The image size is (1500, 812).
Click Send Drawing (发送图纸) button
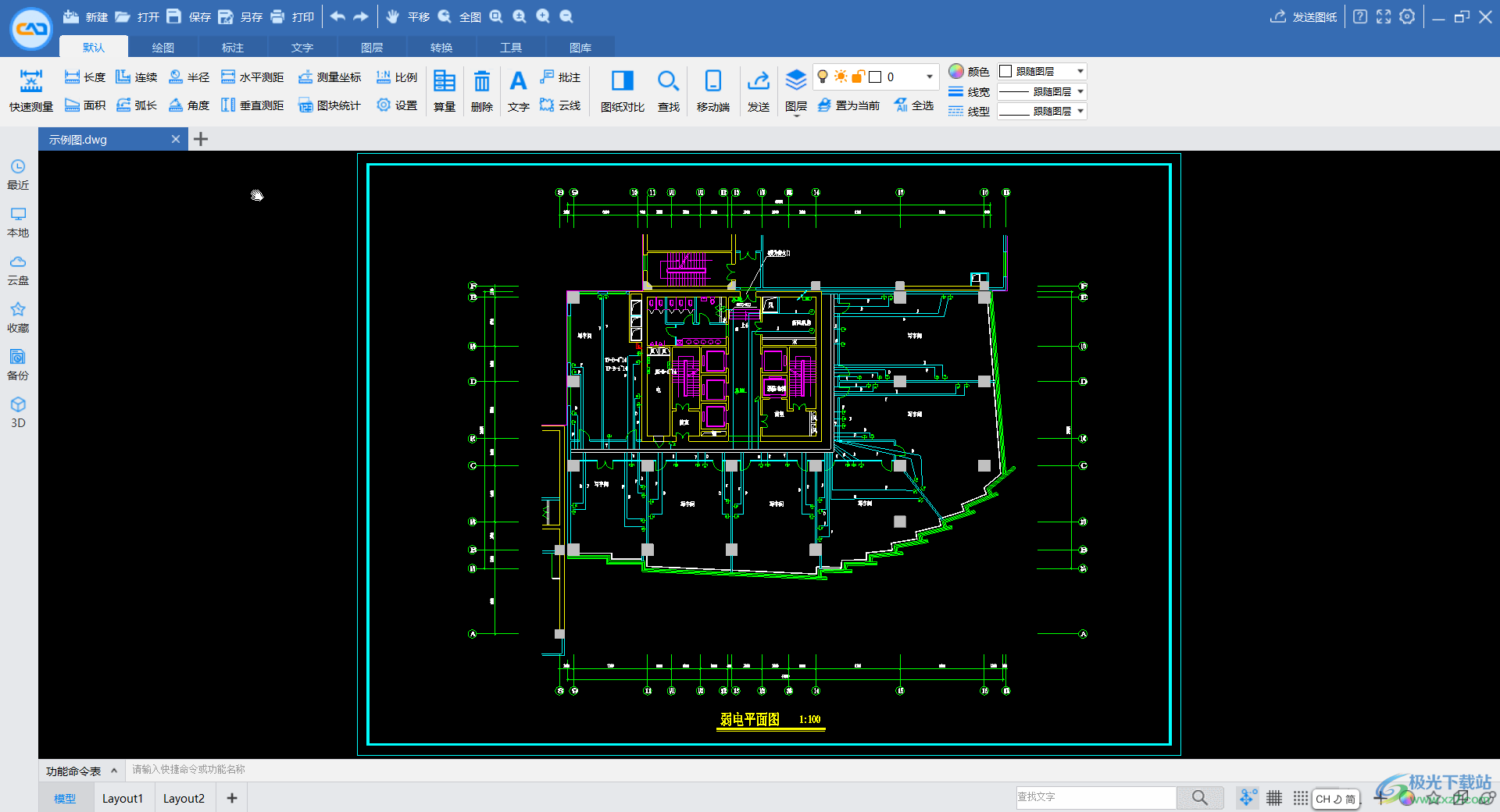point(1303,16)
